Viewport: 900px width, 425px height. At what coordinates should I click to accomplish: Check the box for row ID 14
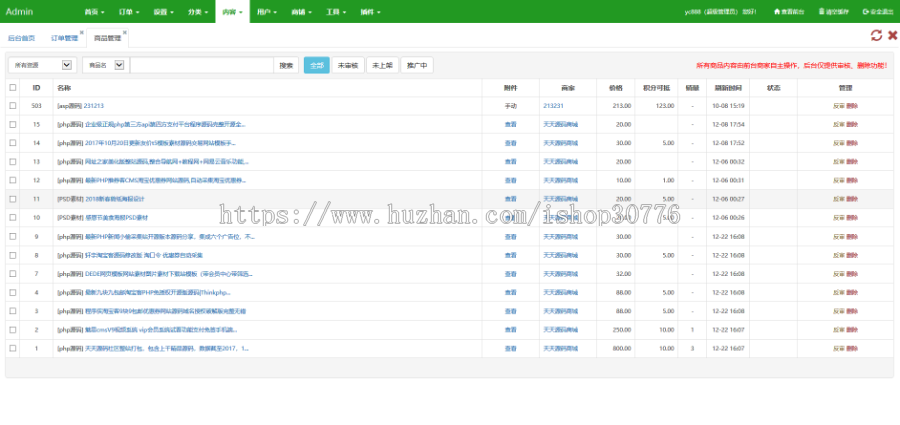click(13, 143)
